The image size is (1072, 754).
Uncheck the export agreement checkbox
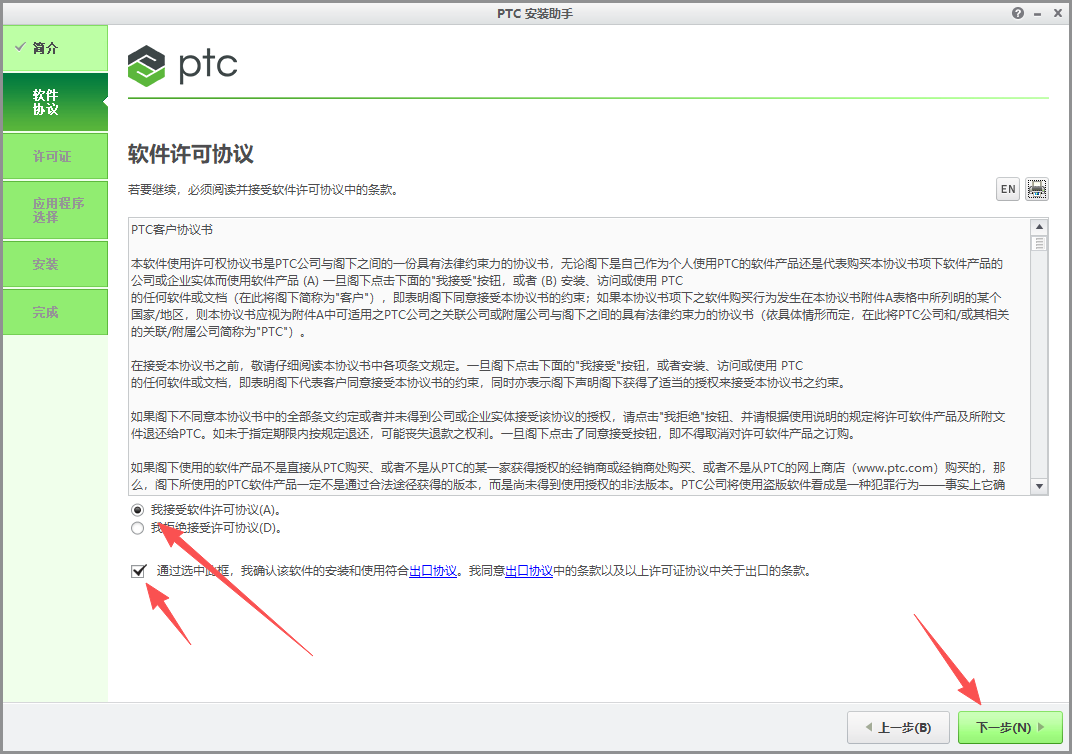[135, 571]
